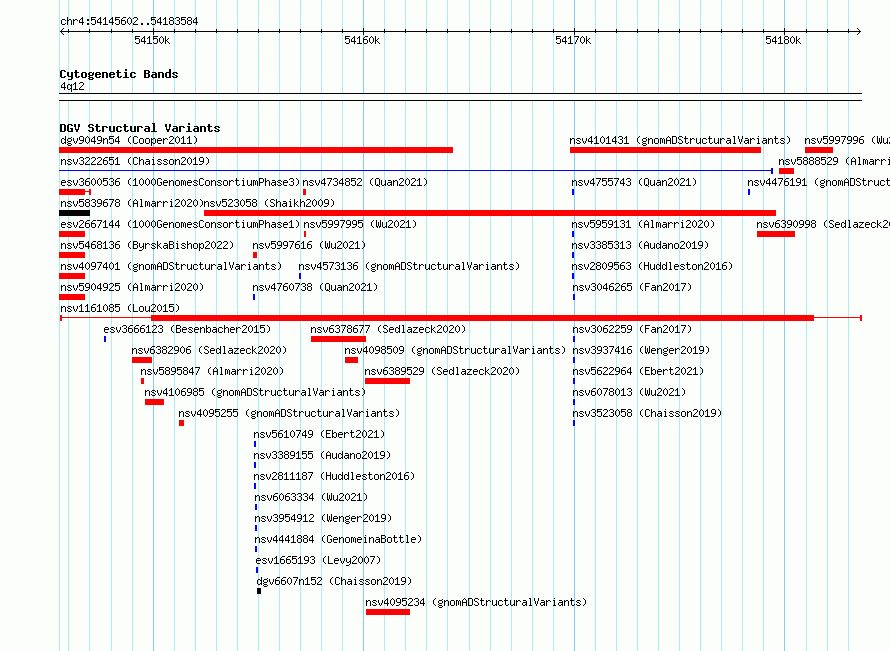Click nsv6078013 (Wu2021) label
The height and width of the screenshot is (651, 890).
click(x=629, y=392)
